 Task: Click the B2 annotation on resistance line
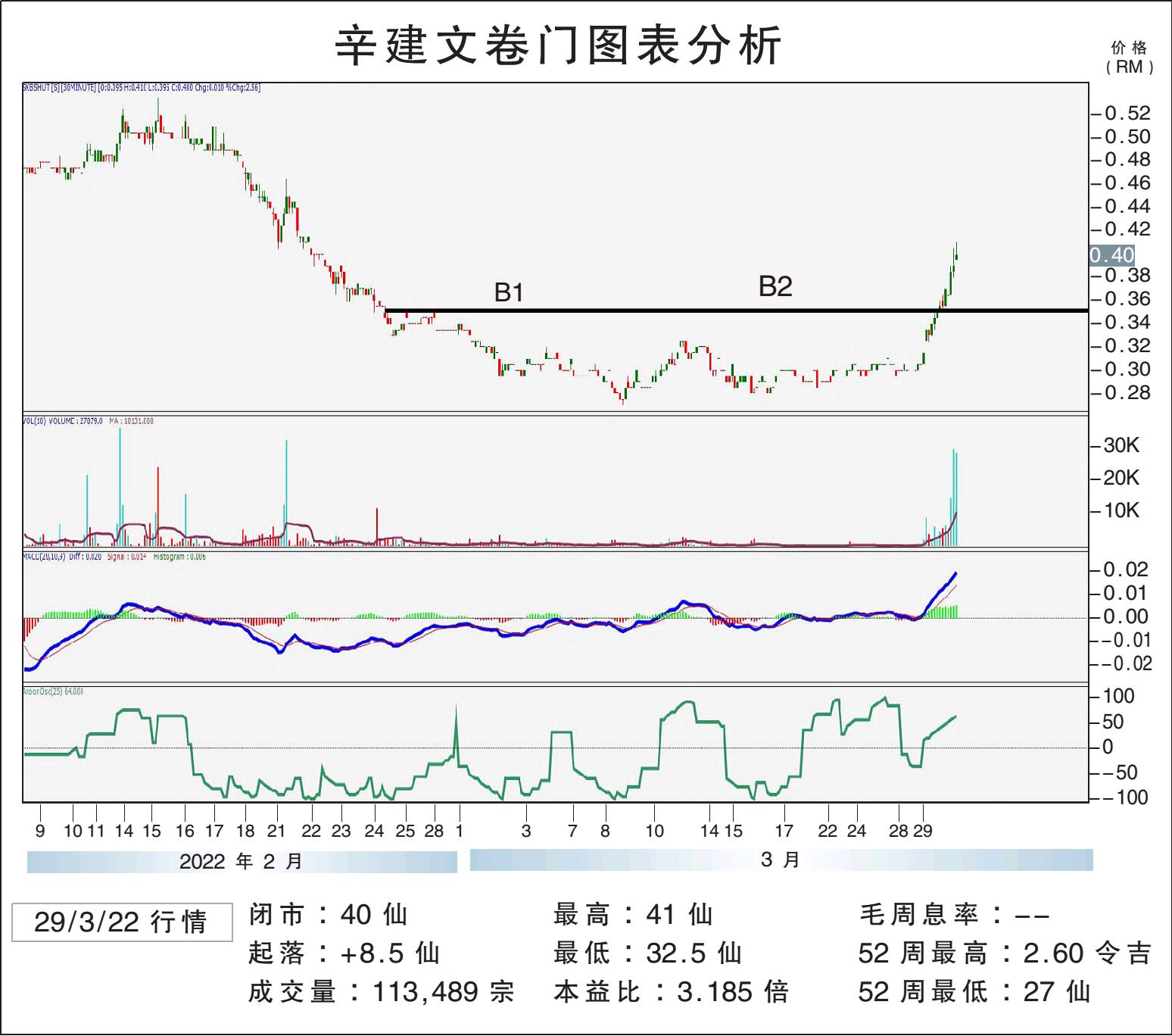775,286
